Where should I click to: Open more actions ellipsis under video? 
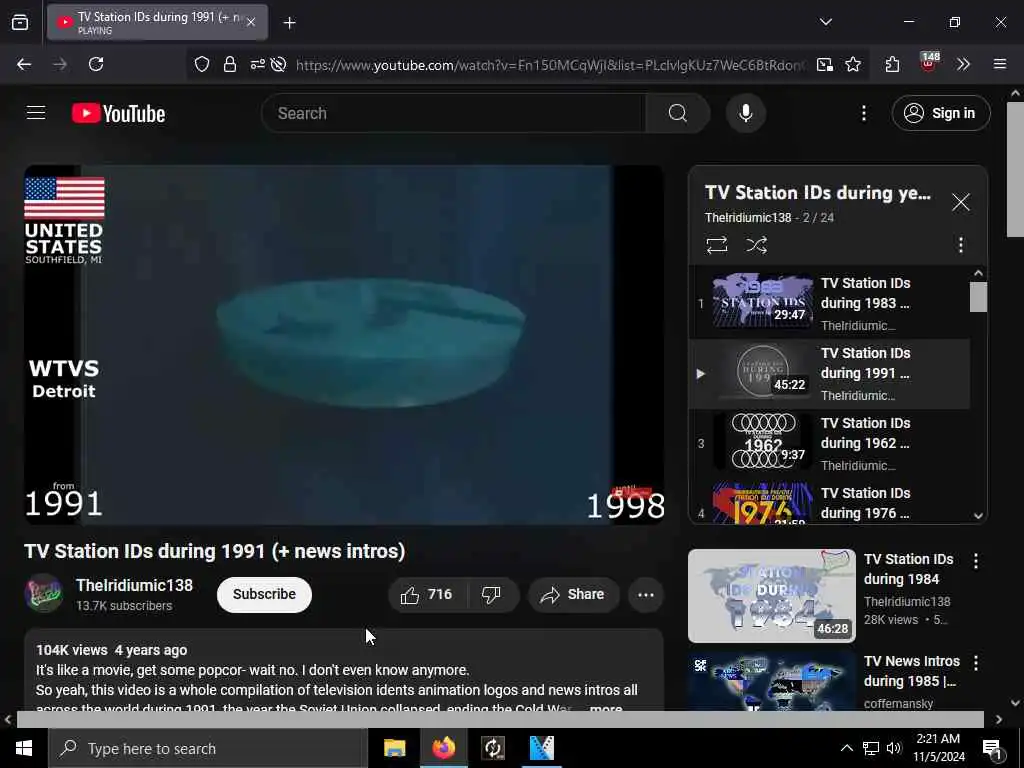tap(645, 594)
